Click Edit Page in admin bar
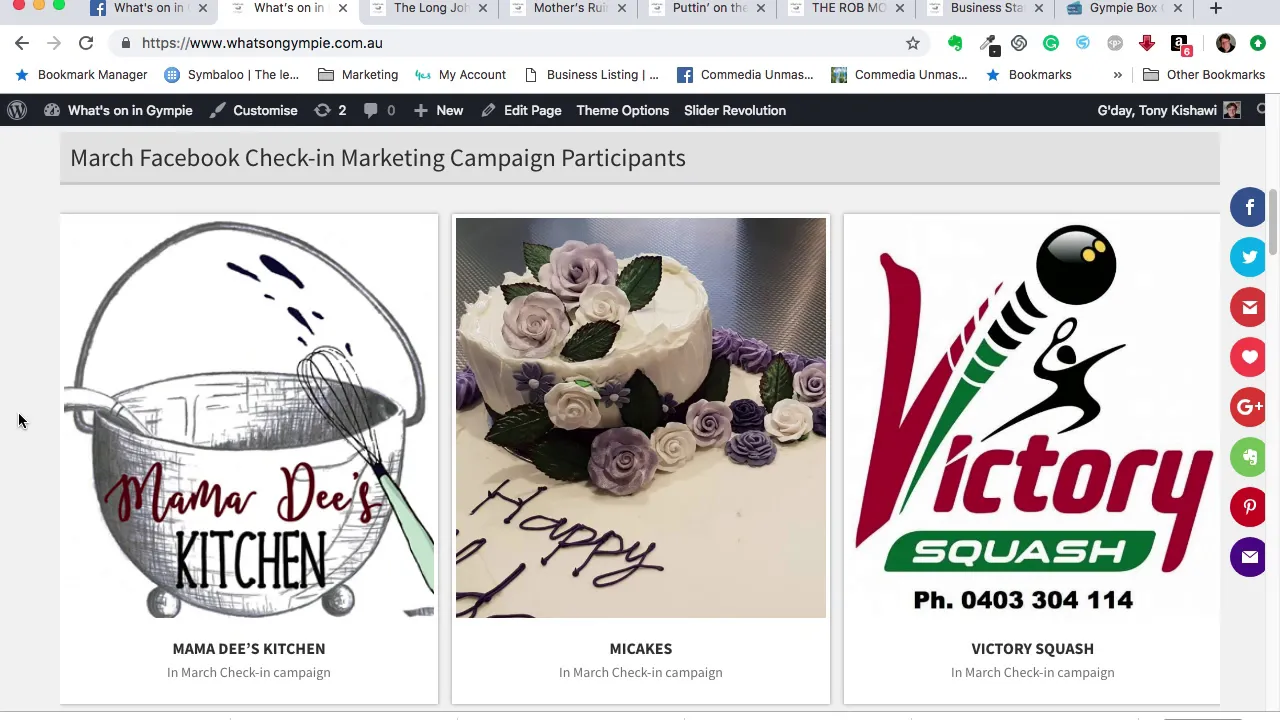The height and width of the screenshot is (720, 1280). [521, 110]
